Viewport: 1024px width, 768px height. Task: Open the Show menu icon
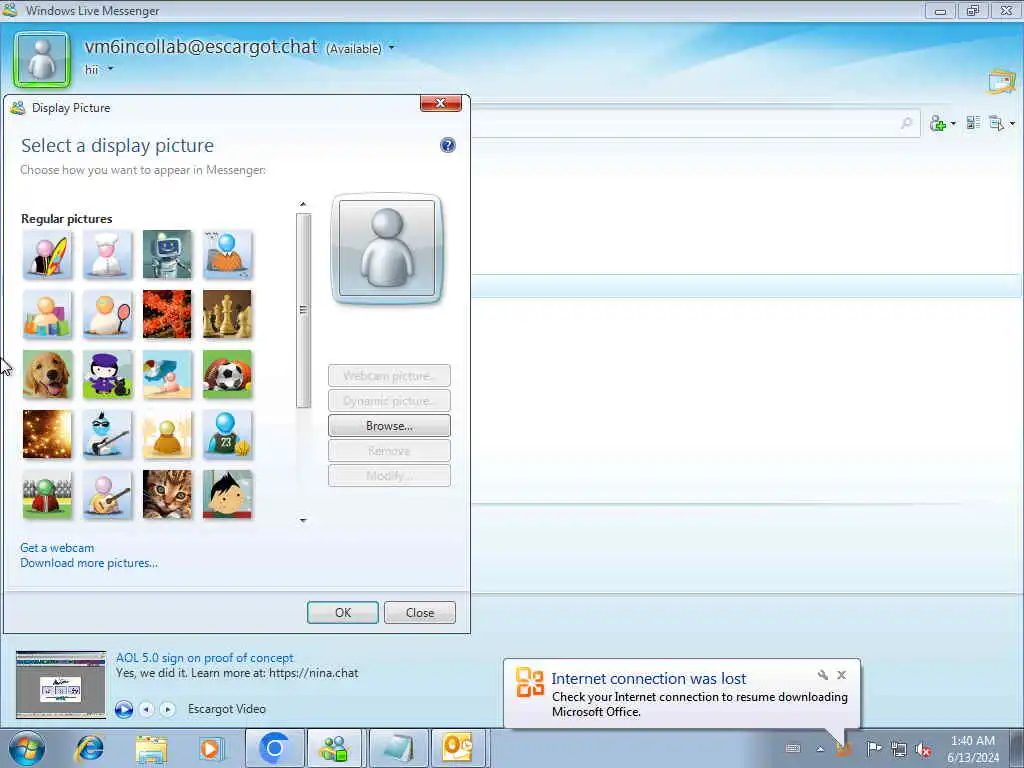997,123
